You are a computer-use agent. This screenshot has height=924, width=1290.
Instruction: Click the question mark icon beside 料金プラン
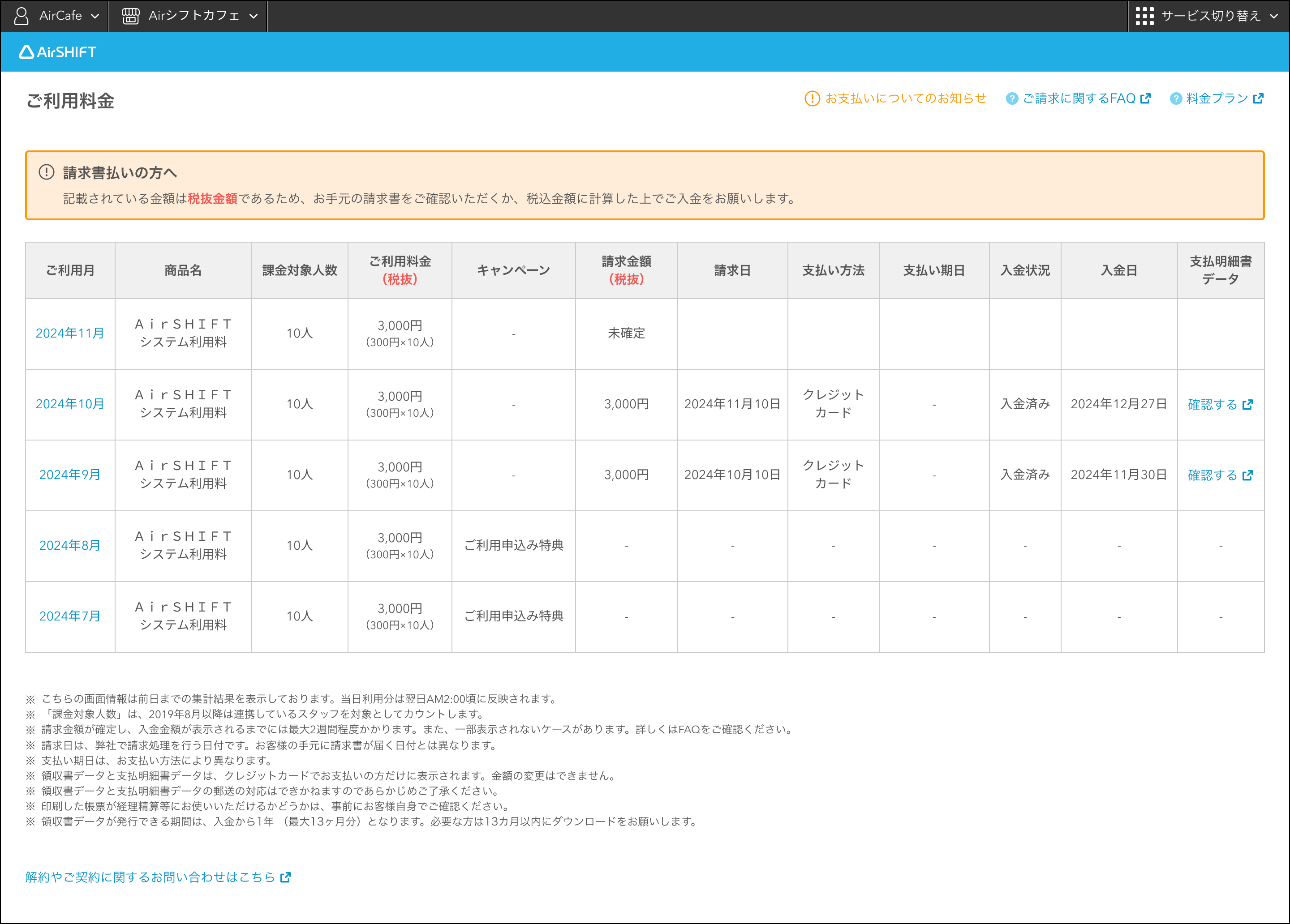(1176, 98)
